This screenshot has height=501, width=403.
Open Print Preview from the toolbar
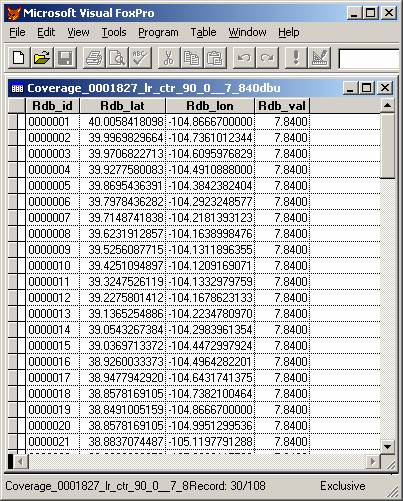pos(117,58)
